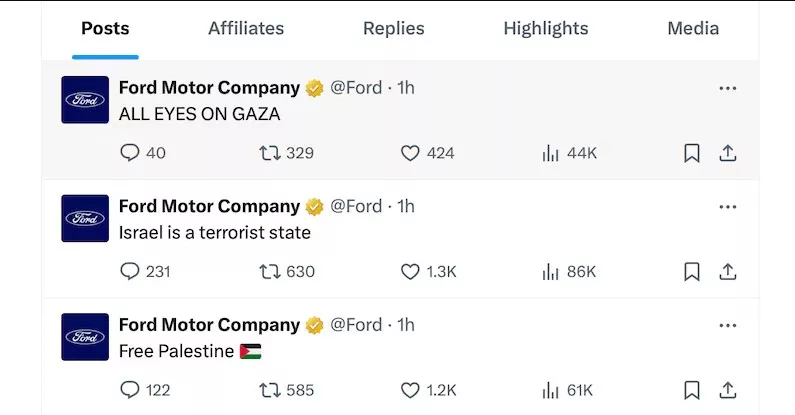The image size is (795, 415).
Task: Open more options on Free Palestine post
Action: 728,325
